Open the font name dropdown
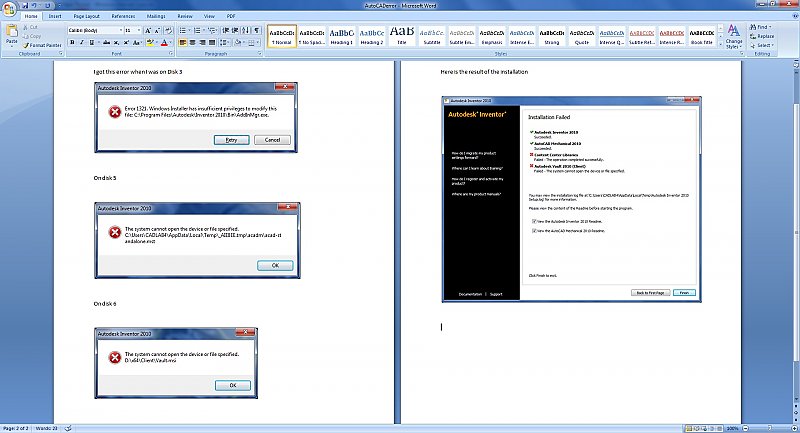800x433 pixels. coord(121,30)
